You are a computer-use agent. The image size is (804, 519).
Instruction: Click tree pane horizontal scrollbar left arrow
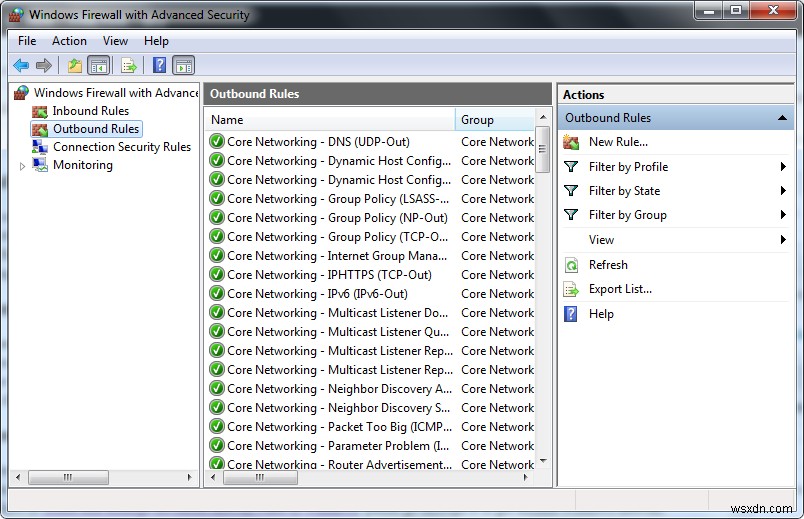click(x=18, y=477)
